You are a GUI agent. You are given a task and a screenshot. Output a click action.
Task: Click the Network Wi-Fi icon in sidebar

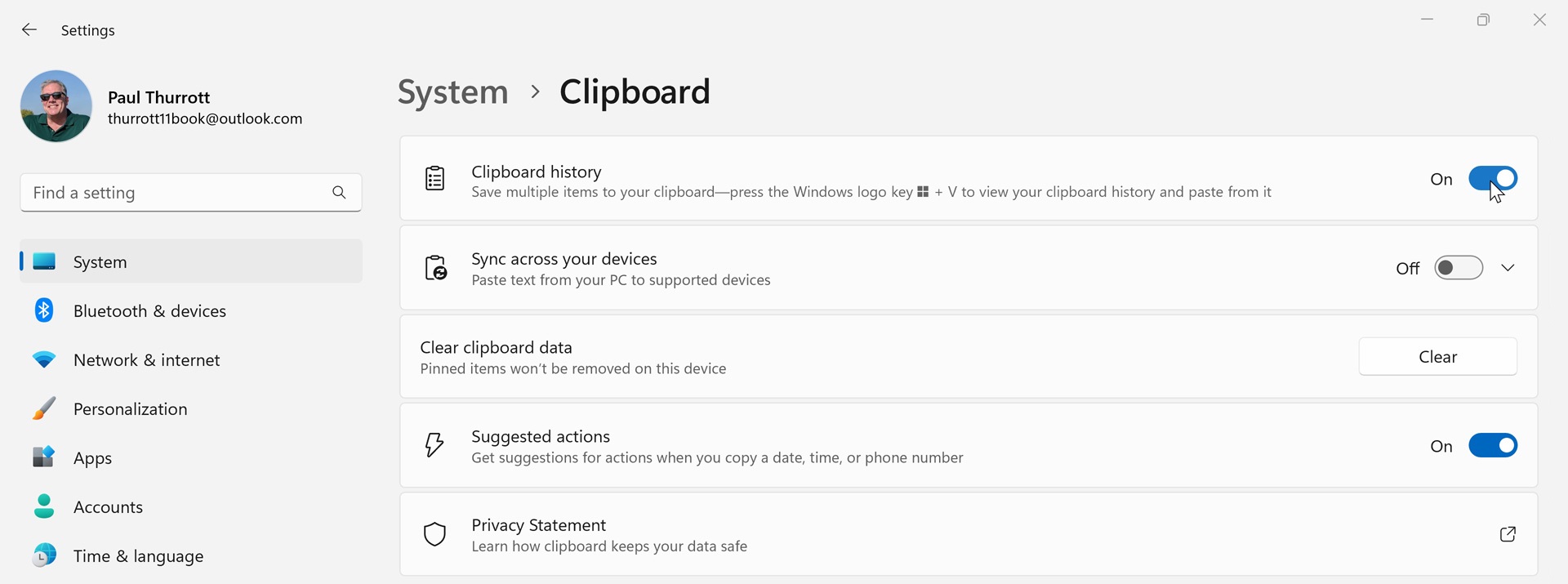[x=44, y=359]
